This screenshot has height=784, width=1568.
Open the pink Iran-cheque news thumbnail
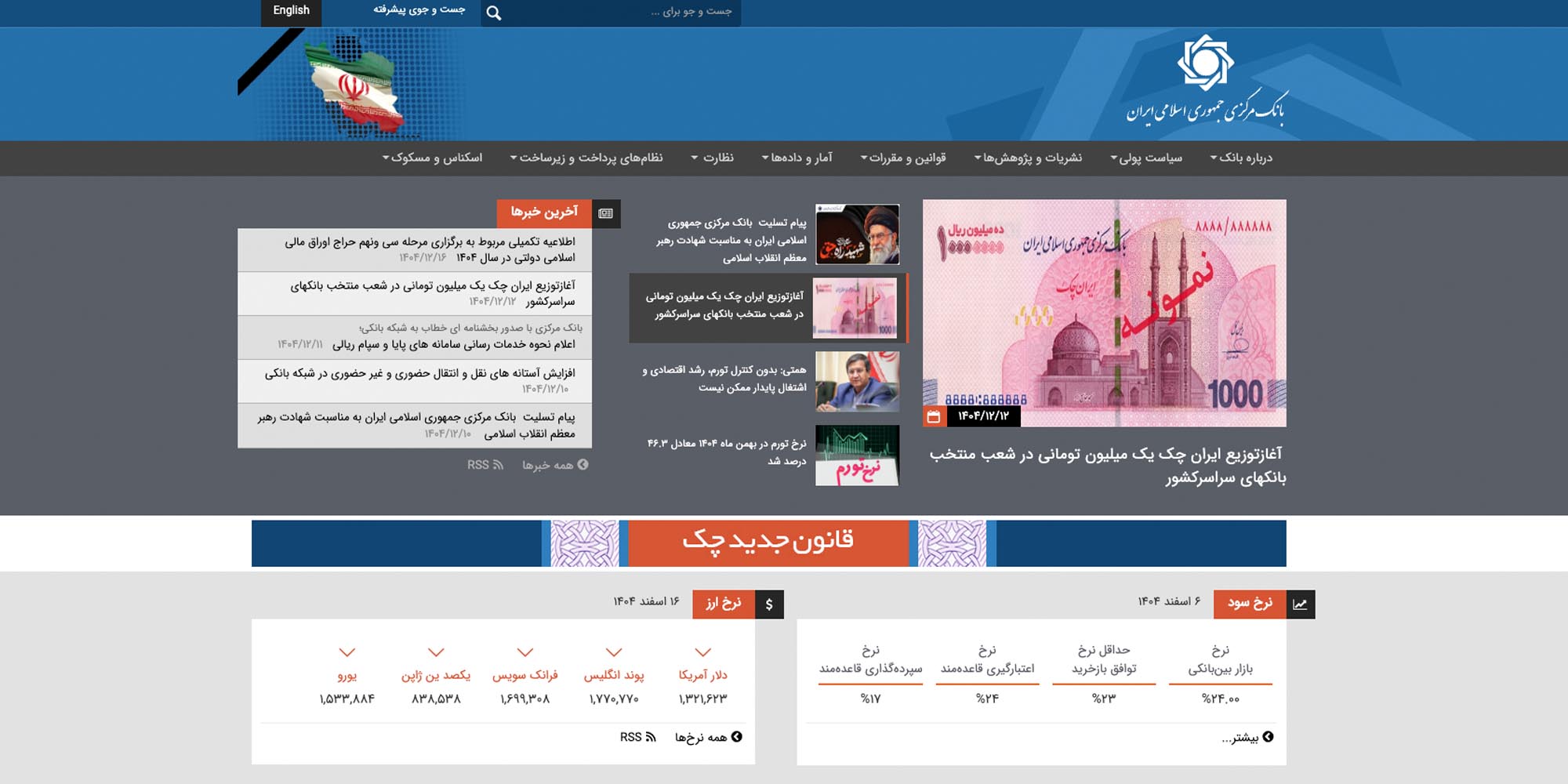(855, 307)
